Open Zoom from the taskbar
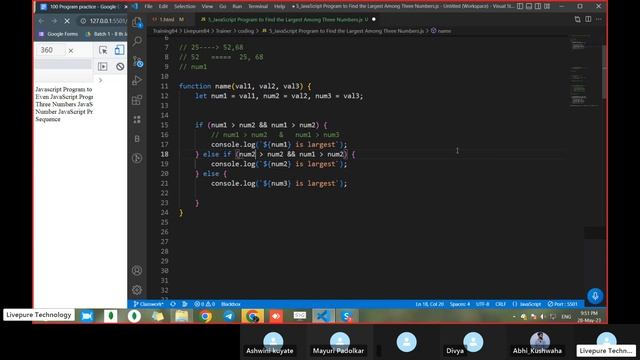This screenshot has width=640, height=360. point(87,316)
